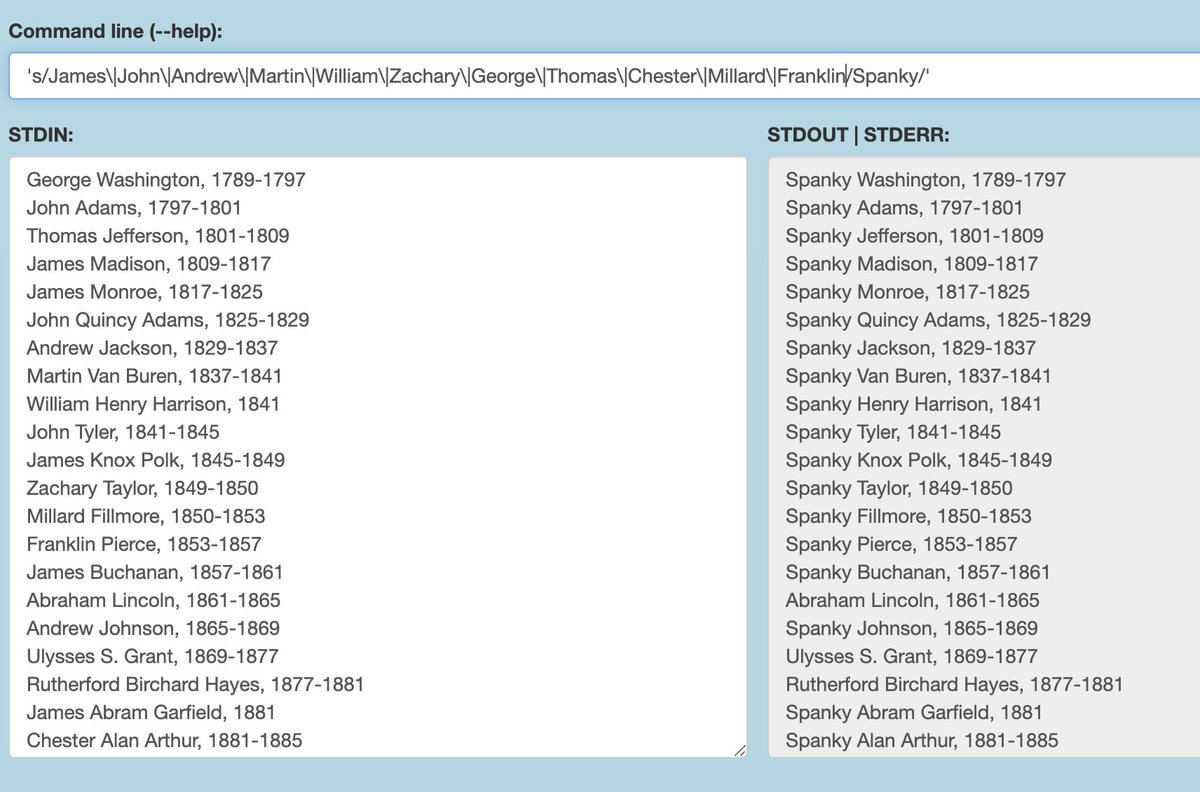Click 'Thomas Jefferson, 1801-1809' in STDIN
The image size is (1200, 792).
click(x=158, y=236)
